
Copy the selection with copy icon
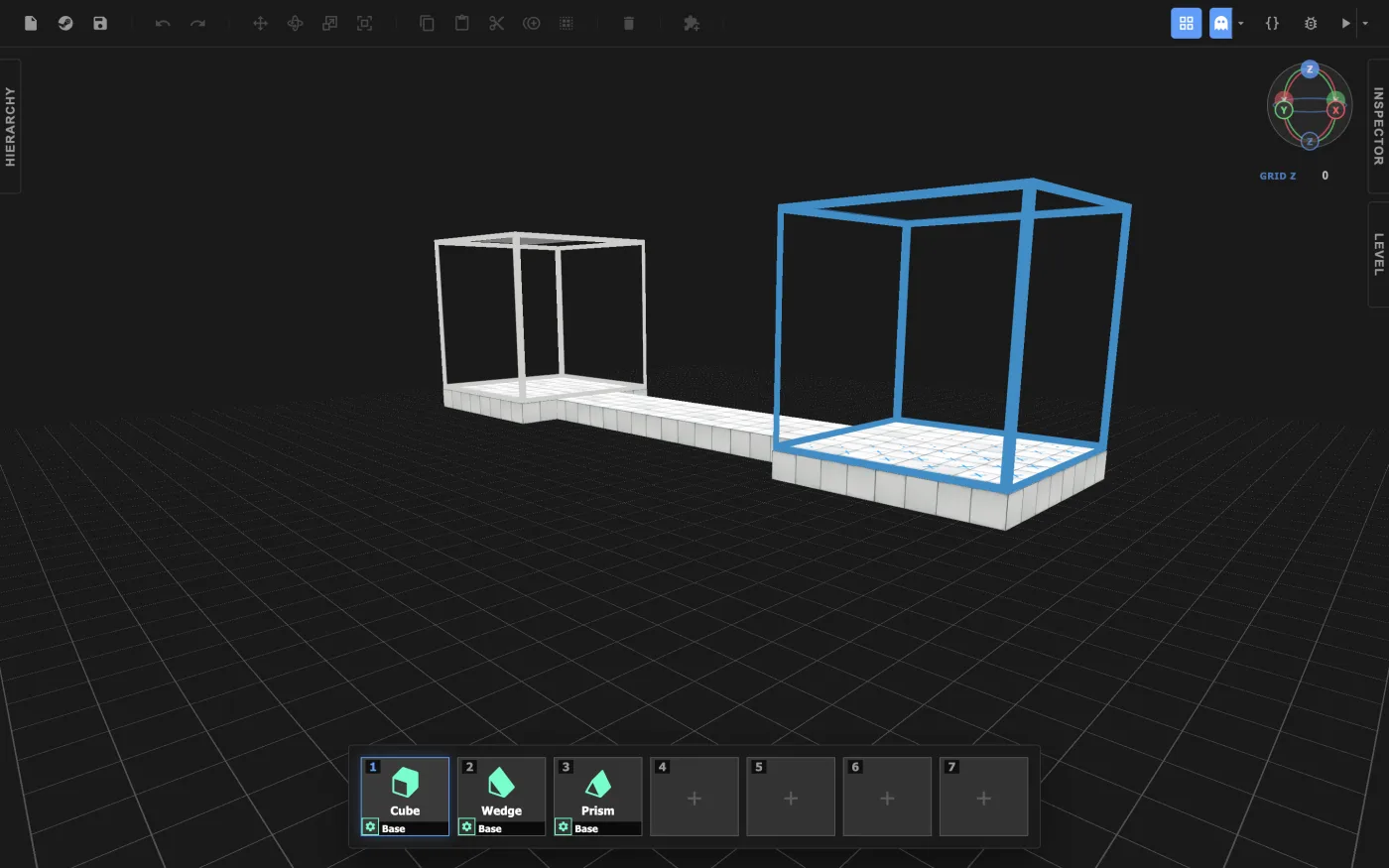(x=427, y=23)
